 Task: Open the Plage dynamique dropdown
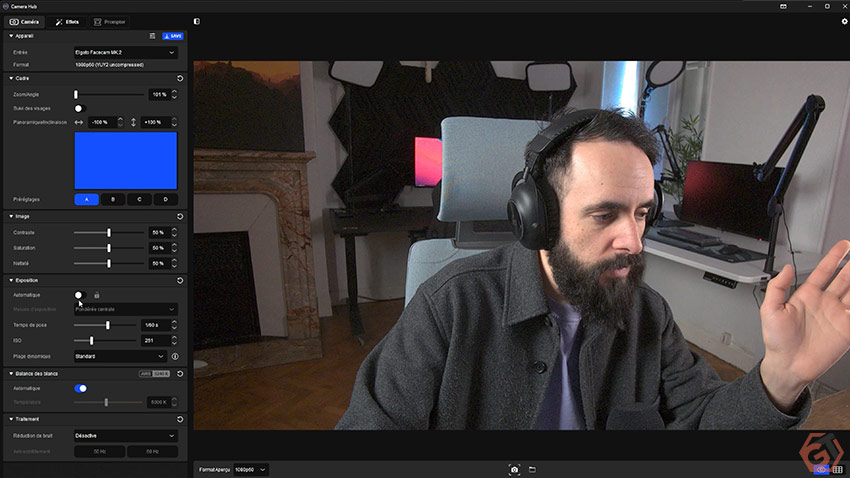point(120,357)
